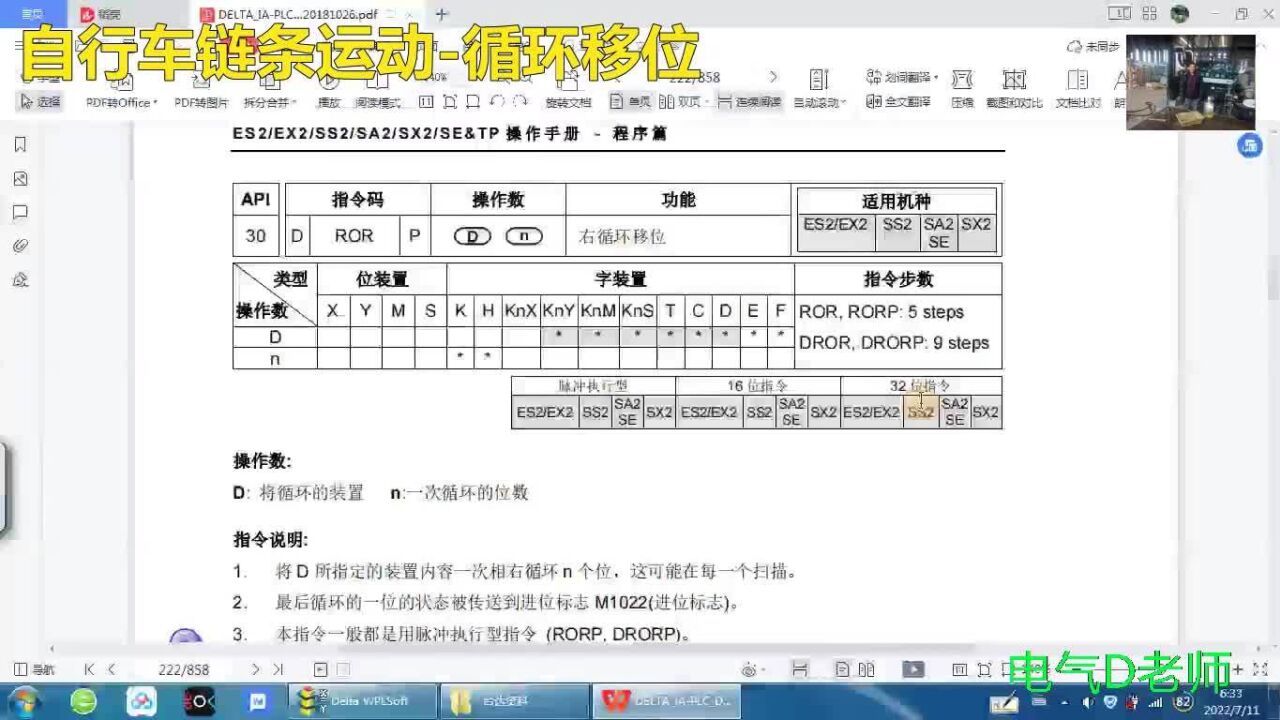
Task: Open the Windows Start menu
Action: coord(24,701)
